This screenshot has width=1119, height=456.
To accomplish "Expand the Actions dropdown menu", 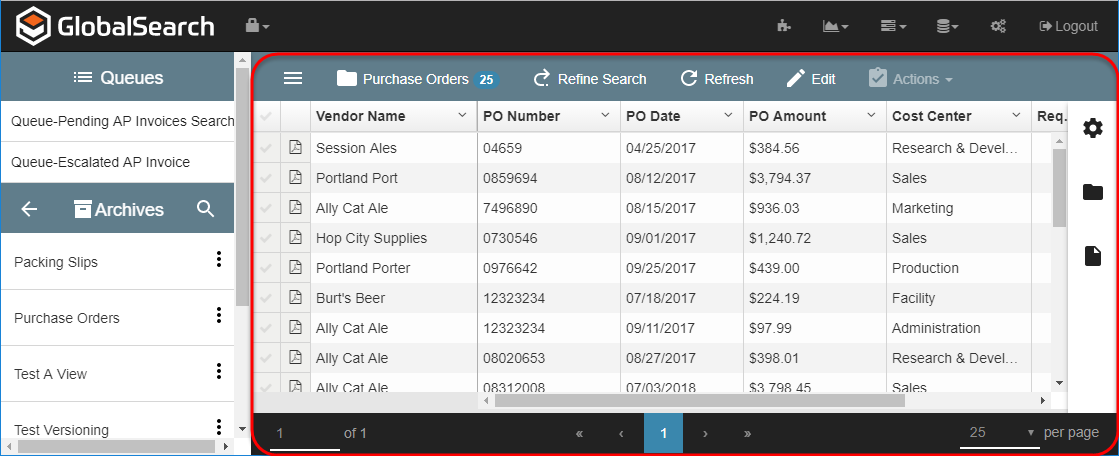I will point(910,79).
